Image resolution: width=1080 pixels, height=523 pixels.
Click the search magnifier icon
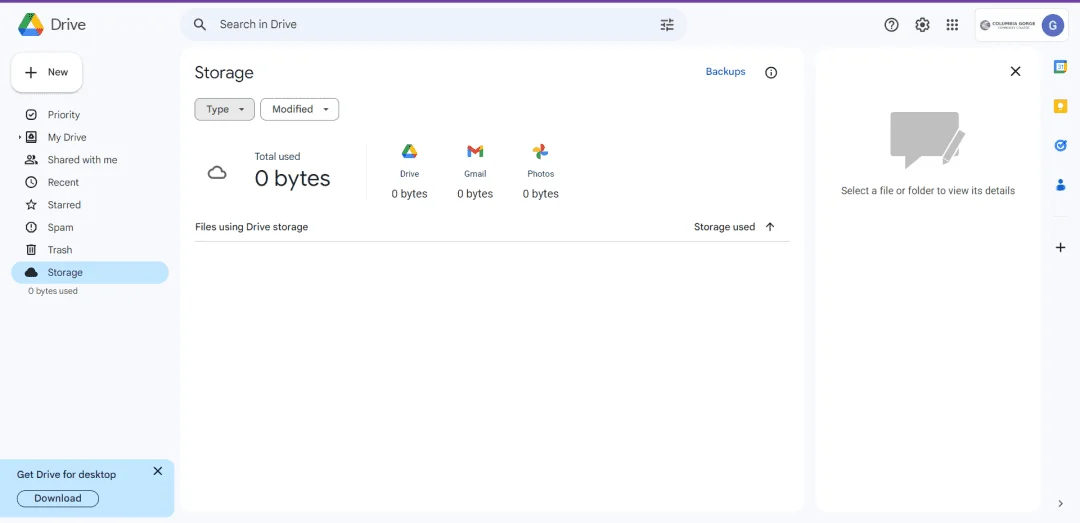click(200, 25)
